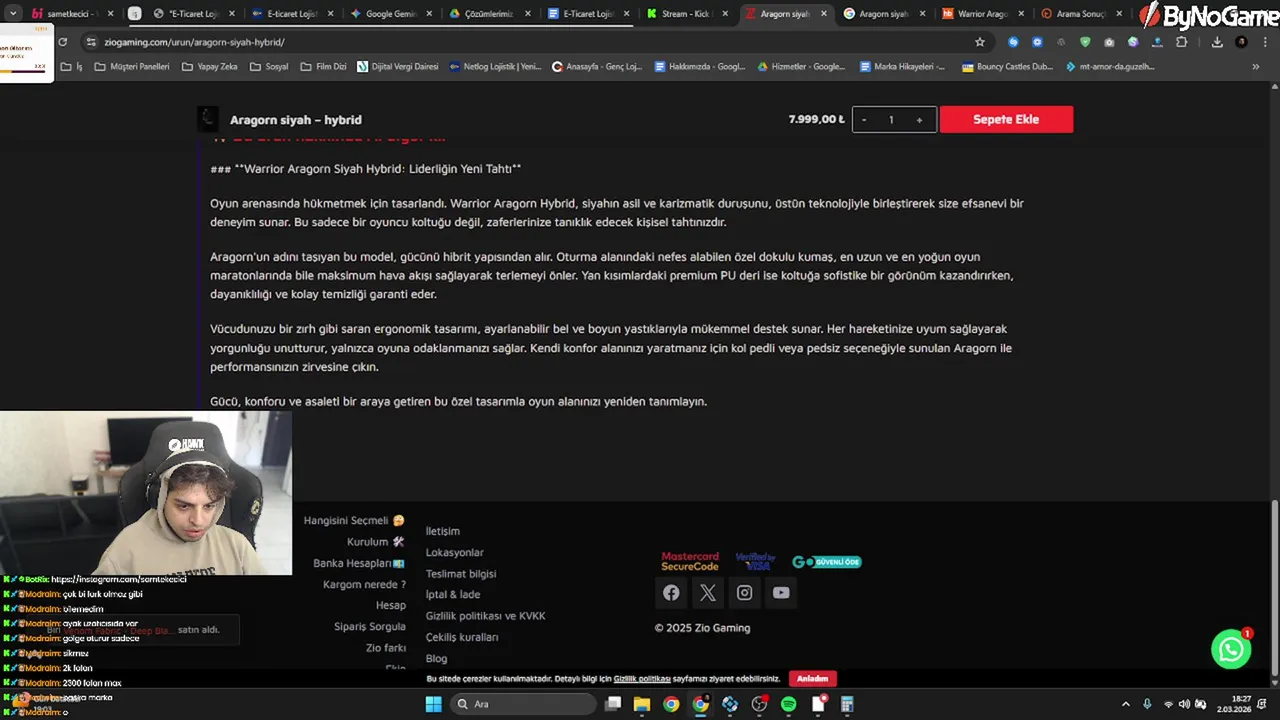The width and height of the screenshot is (1280, 720).
Task: Switch to the Çözümlerimiz tab
Action: point(487,14)
